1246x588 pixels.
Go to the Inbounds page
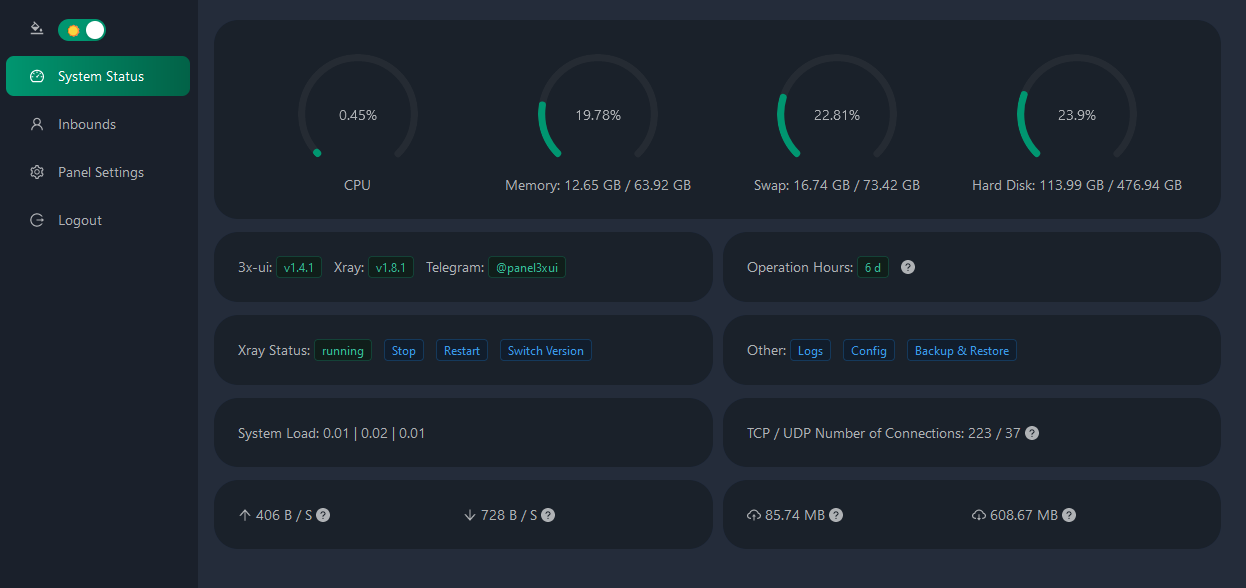coord(86,124)
